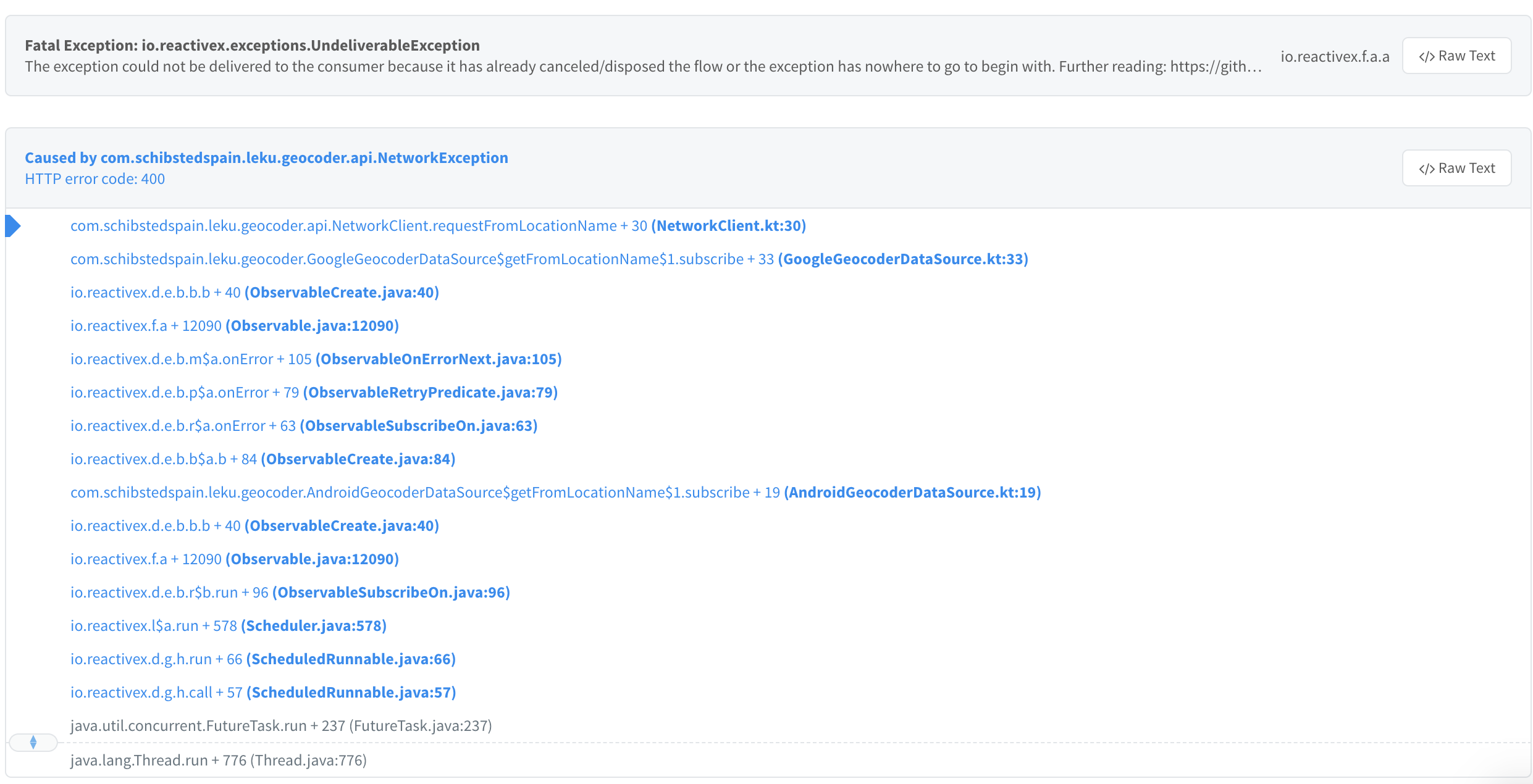
Task: Open the ObservableSubscribeOn.java:96 frame
Action: (x=290, y=592)
